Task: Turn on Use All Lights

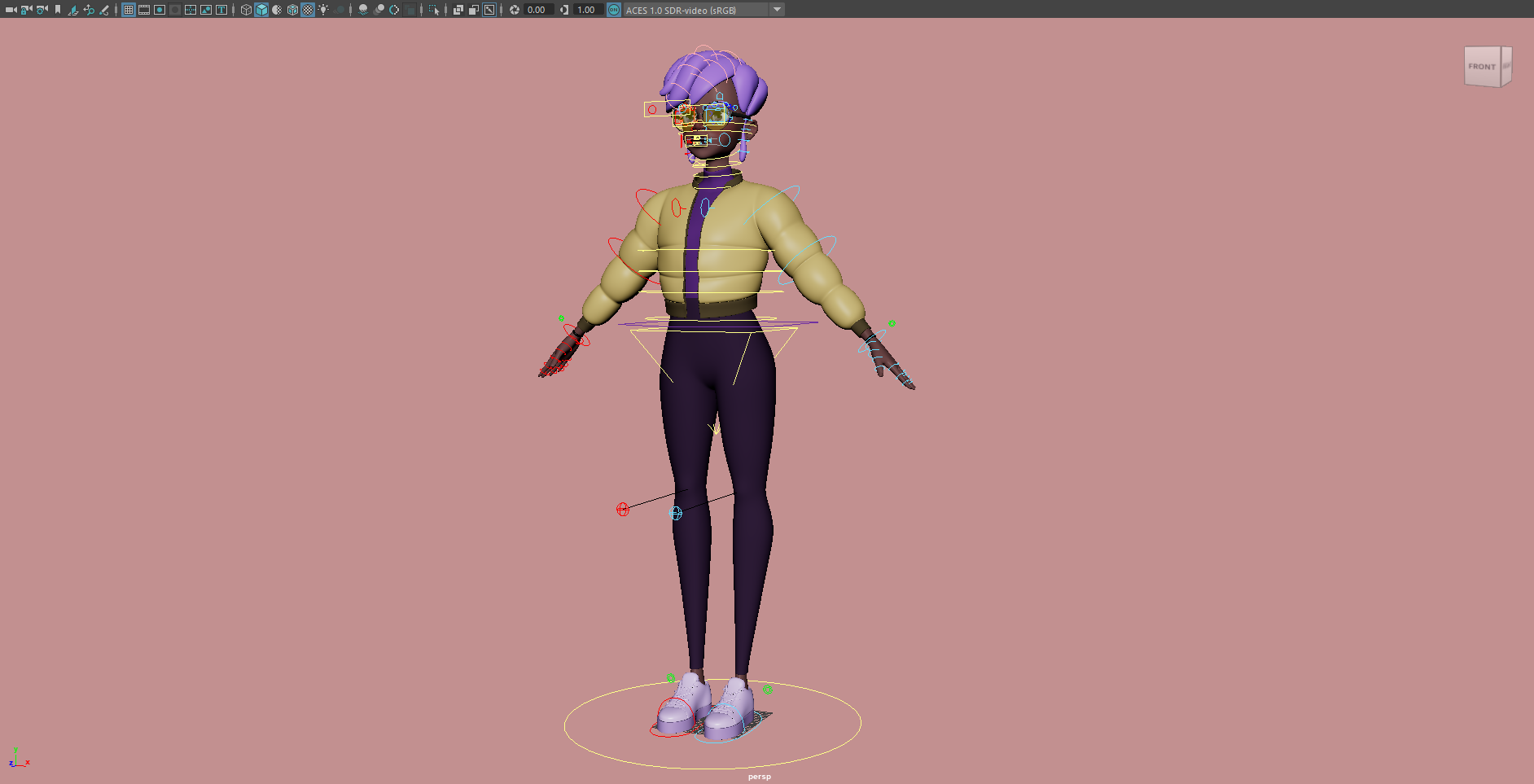Action: tap(324, 10)
